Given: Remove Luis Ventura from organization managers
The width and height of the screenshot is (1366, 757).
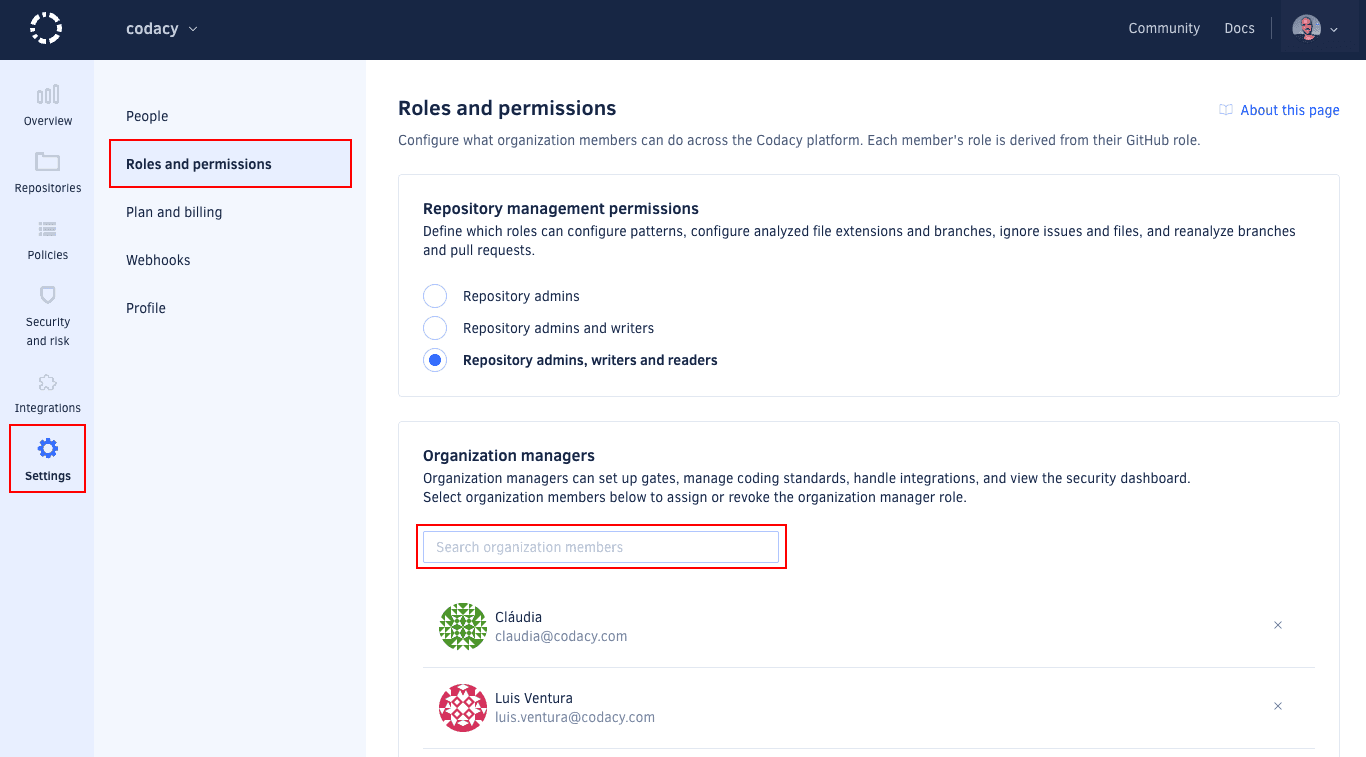Looking at the screenshot, I should (x=1278, y=706).
